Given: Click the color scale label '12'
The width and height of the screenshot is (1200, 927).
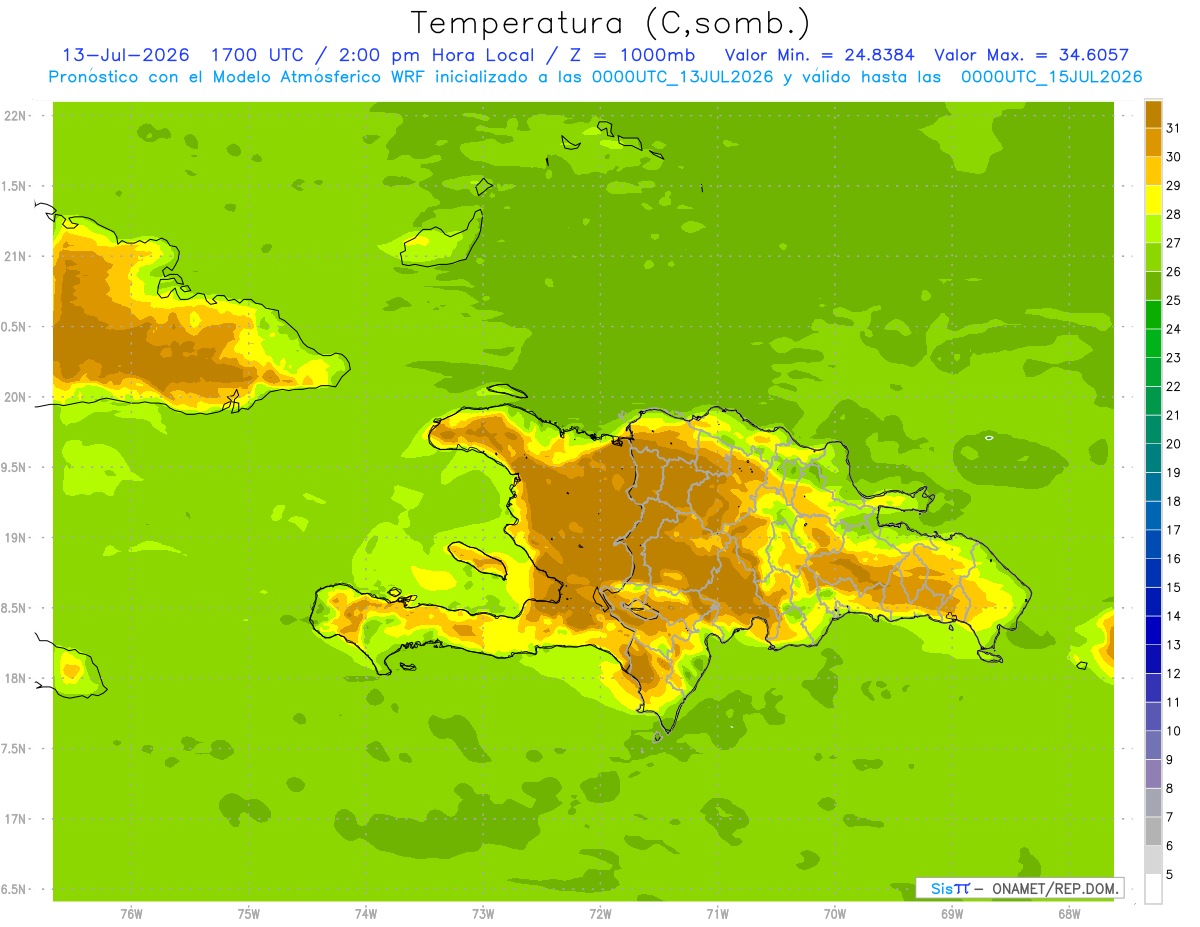Looking at the screenshot, I should coord(1173,673).
